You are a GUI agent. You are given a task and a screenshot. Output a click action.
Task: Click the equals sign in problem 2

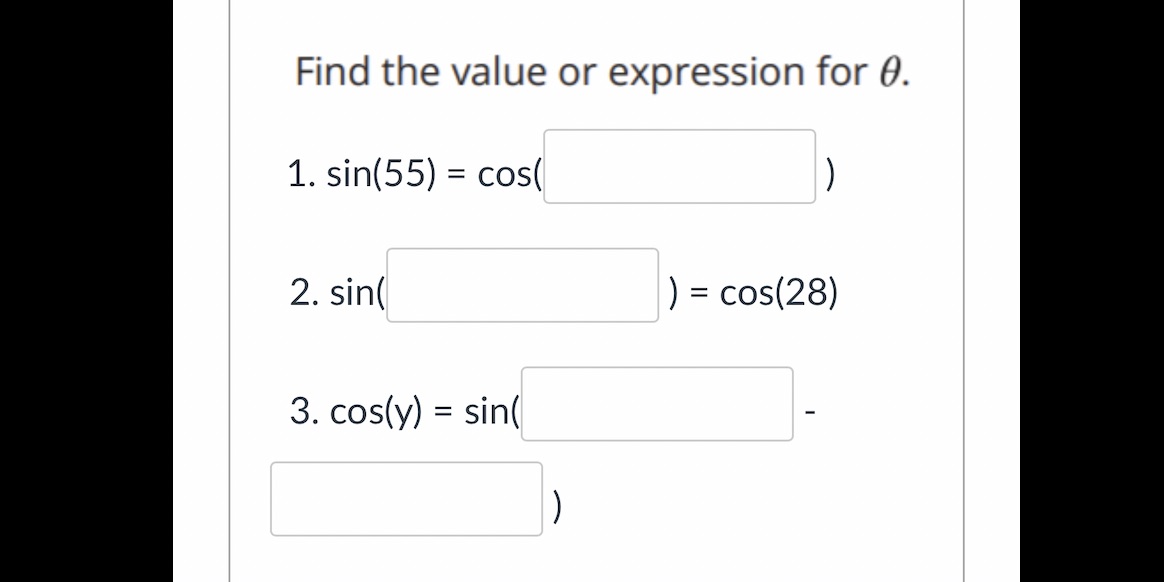click(699, 293)
